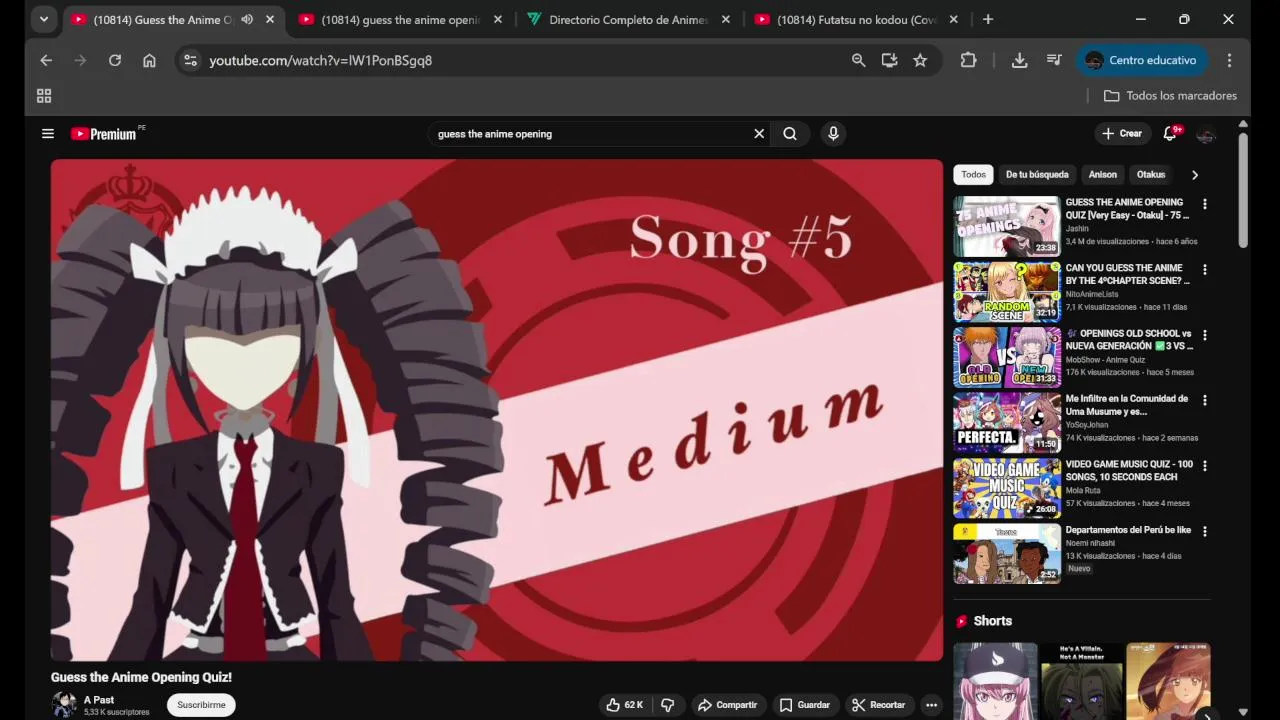The width and height of the screenshot is (1280, 720).
Task: Open options for Departamentos del Perú video
Action: point(1204,531)
